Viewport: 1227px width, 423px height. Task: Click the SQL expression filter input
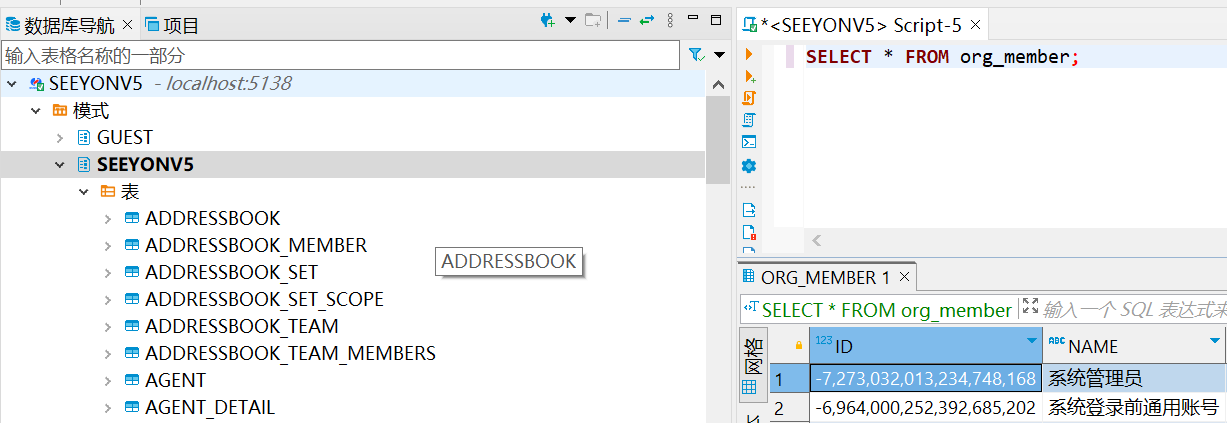coord(1135,310)
